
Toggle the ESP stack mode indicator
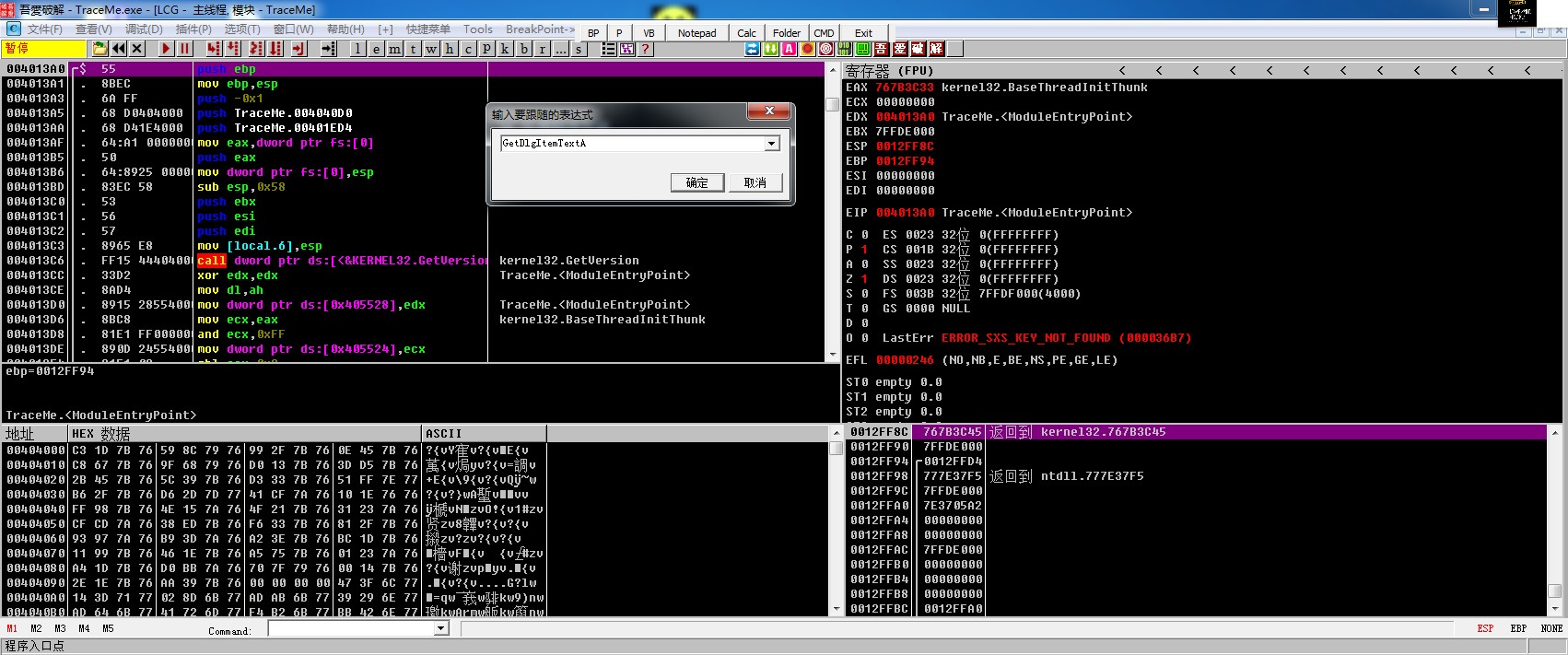click(1485, 628)
